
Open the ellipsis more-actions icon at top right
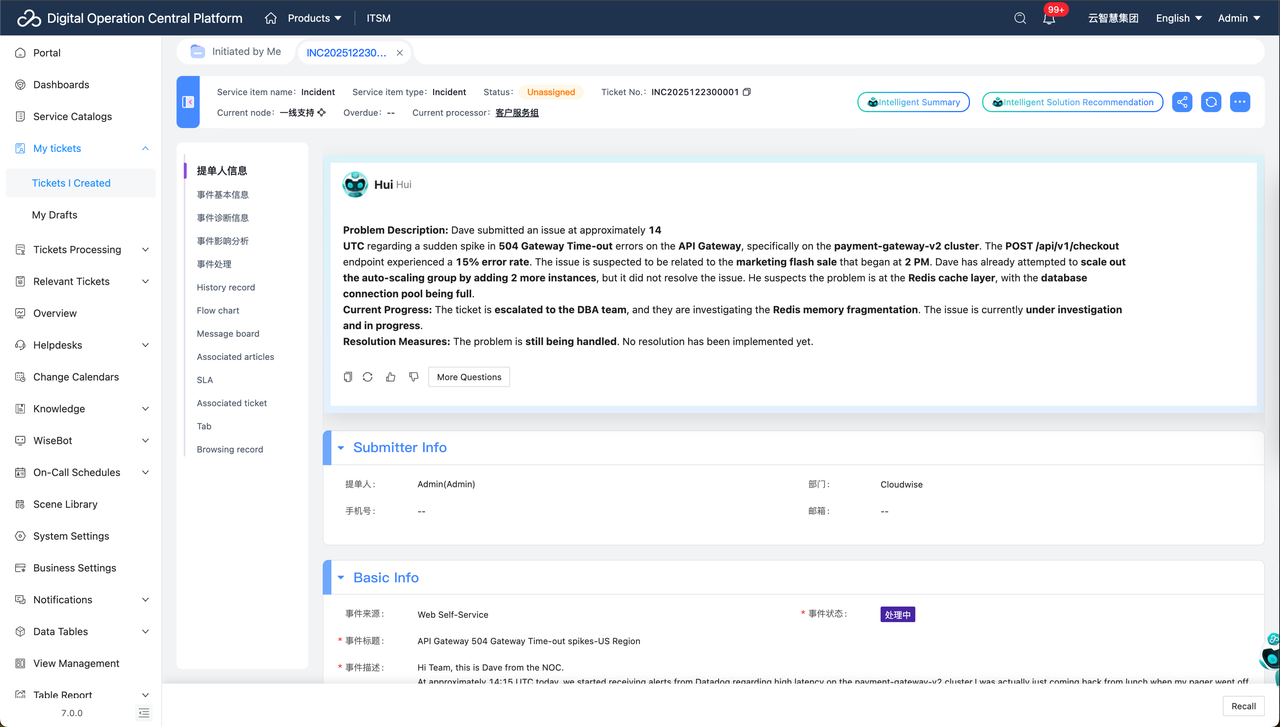tap(1240, 102)
